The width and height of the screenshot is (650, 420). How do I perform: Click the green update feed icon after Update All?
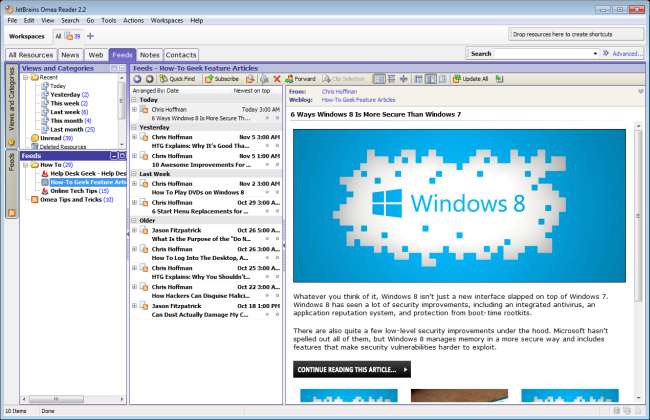tap(499, 79)
